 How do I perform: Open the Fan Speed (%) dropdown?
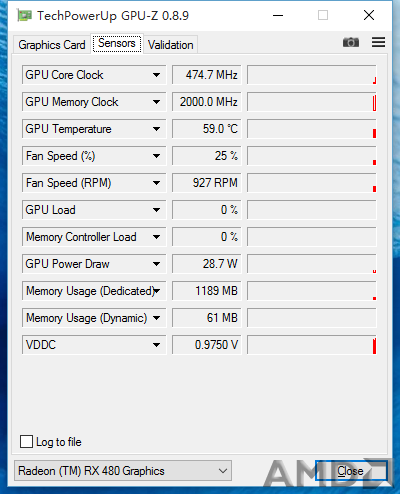pyautogui.click(x=156, y=156)
